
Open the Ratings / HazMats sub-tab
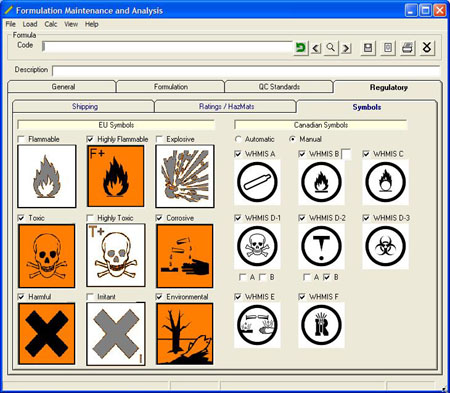pos(226,107)
